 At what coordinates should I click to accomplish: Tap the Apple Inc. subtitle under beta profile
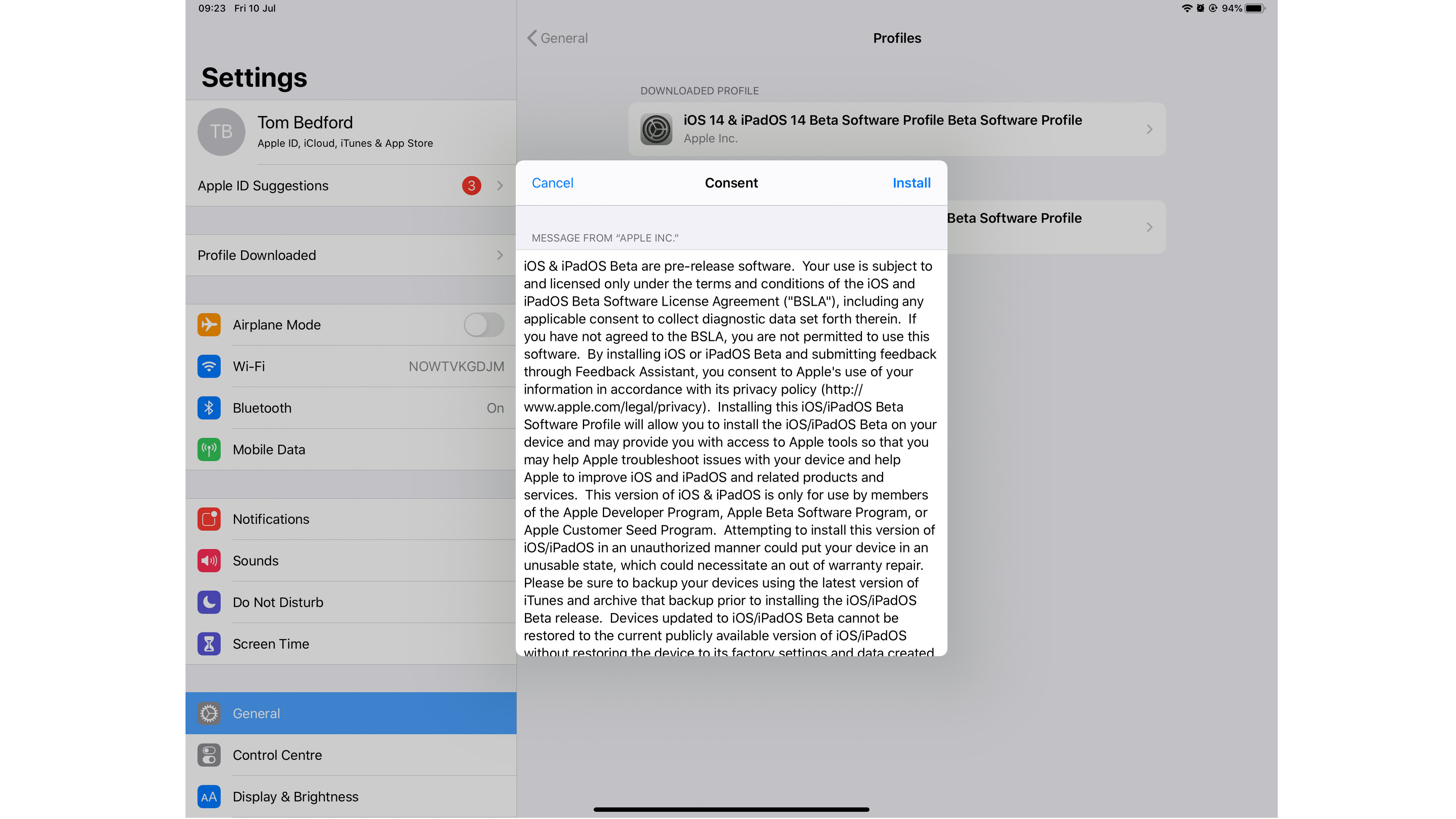pyautogui.click(x=710, y=138)
